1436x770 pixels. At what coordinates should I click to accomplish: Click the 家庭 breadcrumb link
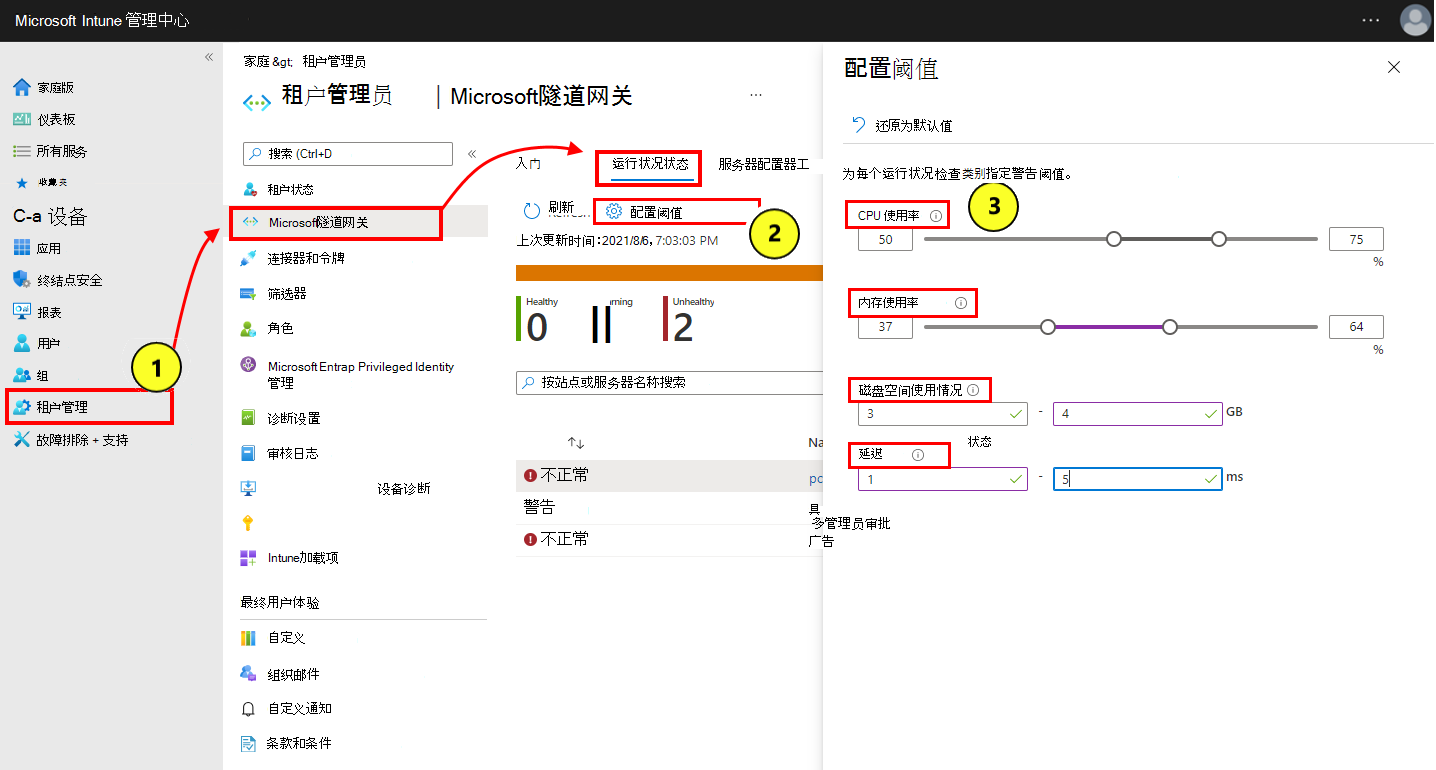257,61
